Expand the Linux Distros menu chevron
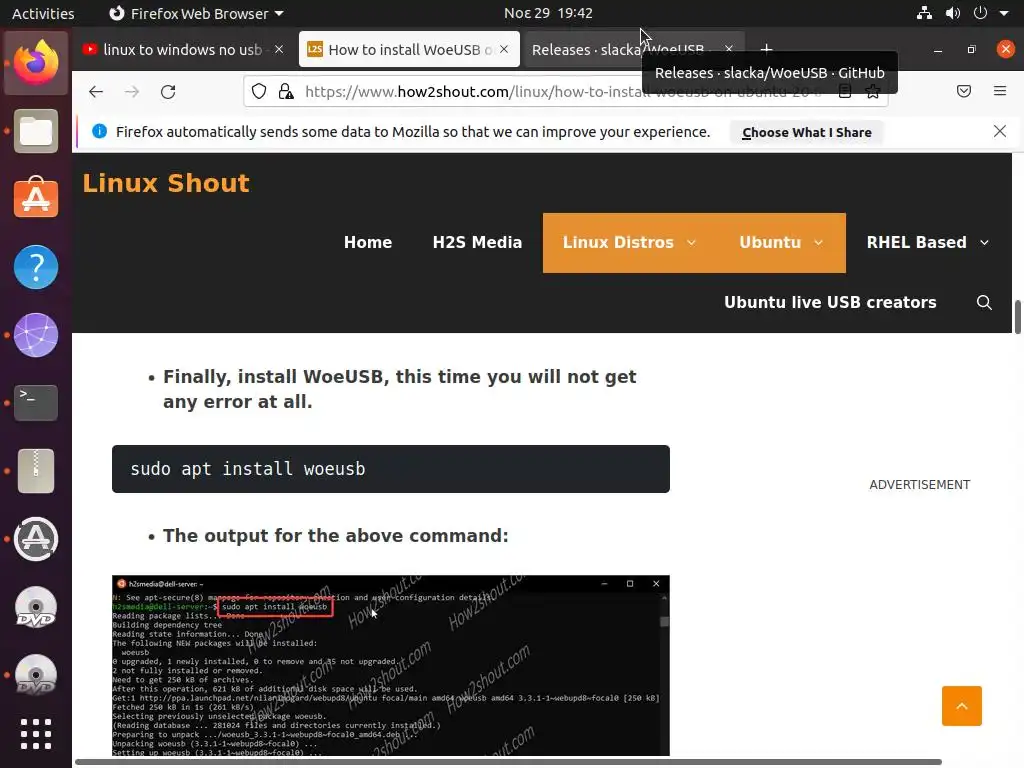This screenshot has height=768, width=1024. click(691, 243)
